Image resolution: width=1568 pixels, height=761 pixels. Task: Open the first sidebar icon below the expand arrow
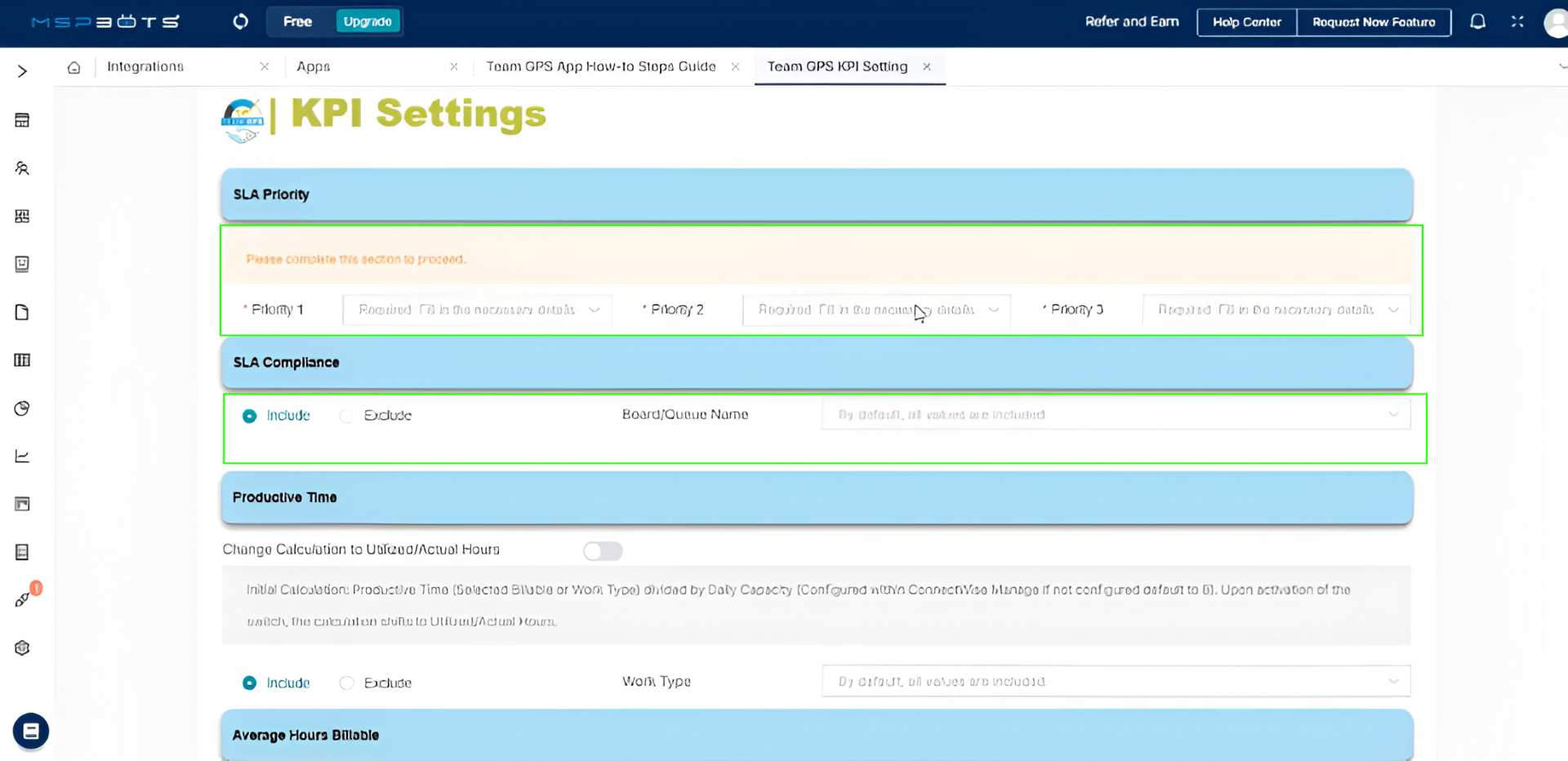(x=22, y=121)
